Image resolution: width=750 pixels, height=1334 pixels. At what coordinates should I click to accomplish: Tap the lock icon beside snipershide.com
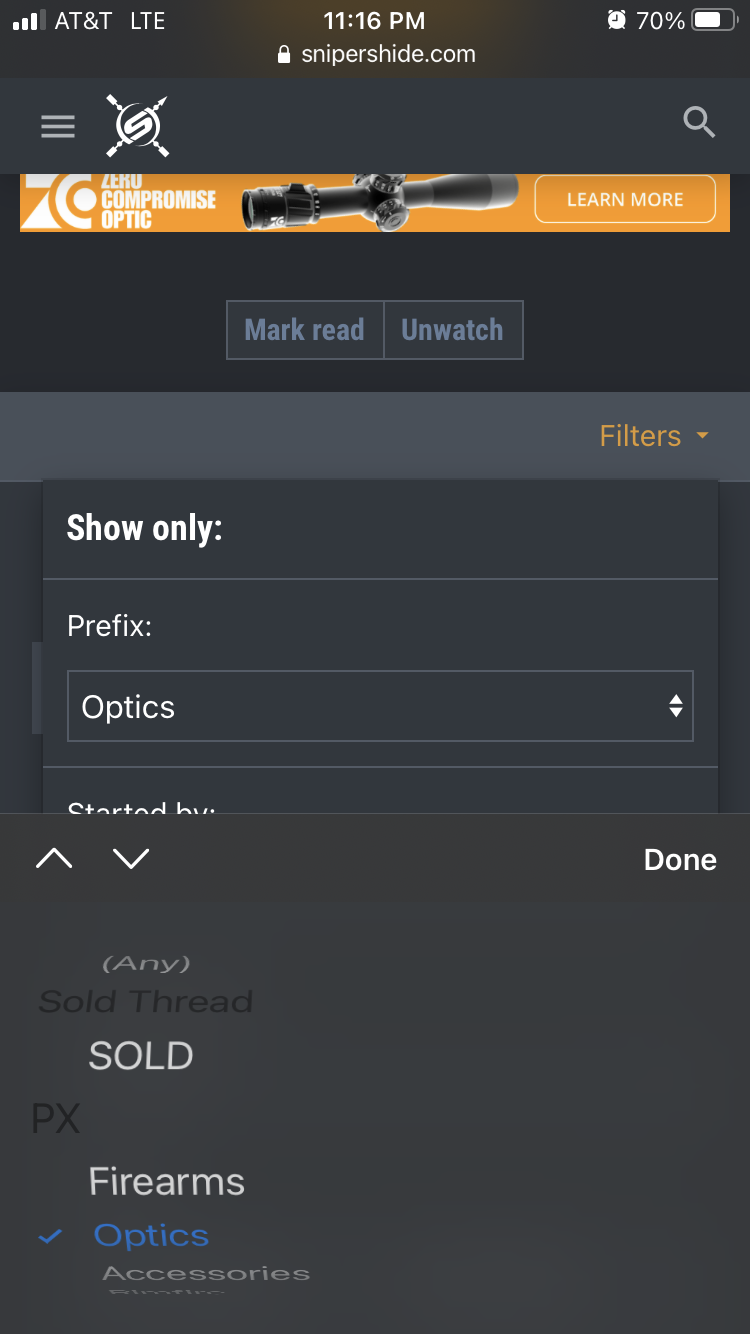coord(284,55)
